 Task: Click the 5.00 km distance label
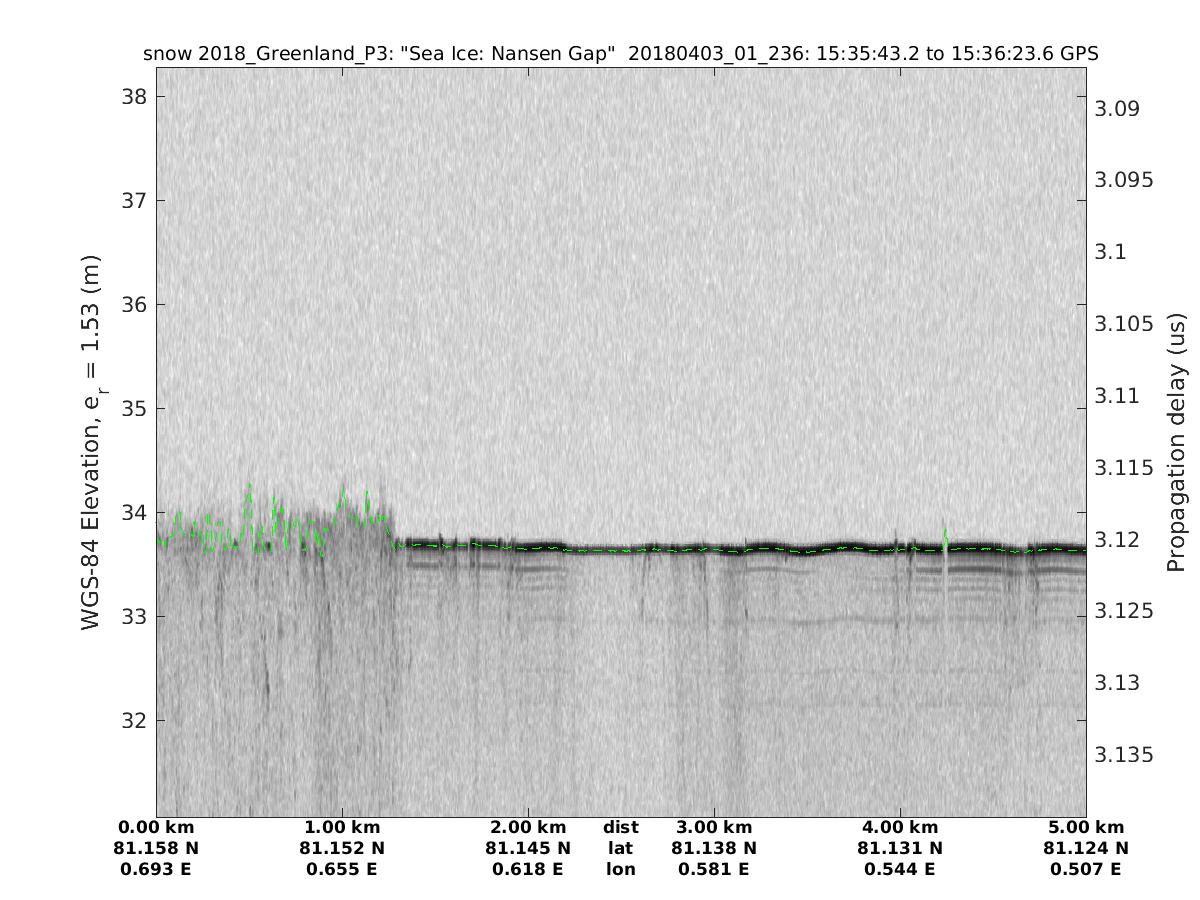(1086, 828)
